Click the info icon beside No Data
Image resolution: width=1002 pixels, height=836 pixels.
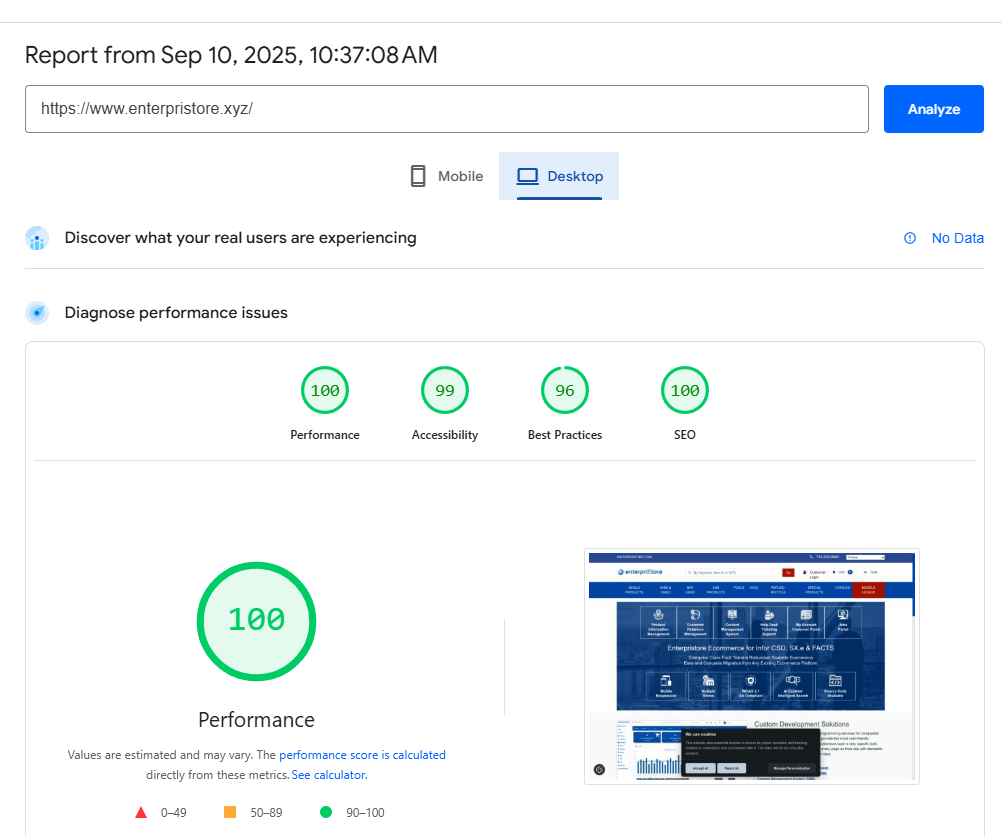click(910, 238)
